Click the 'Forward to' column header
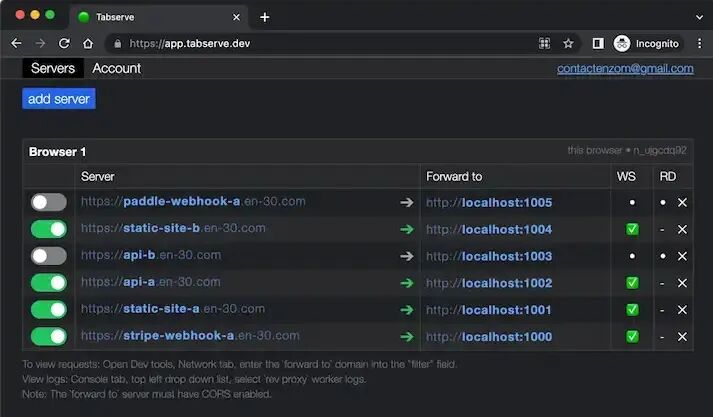 (454, 176)
